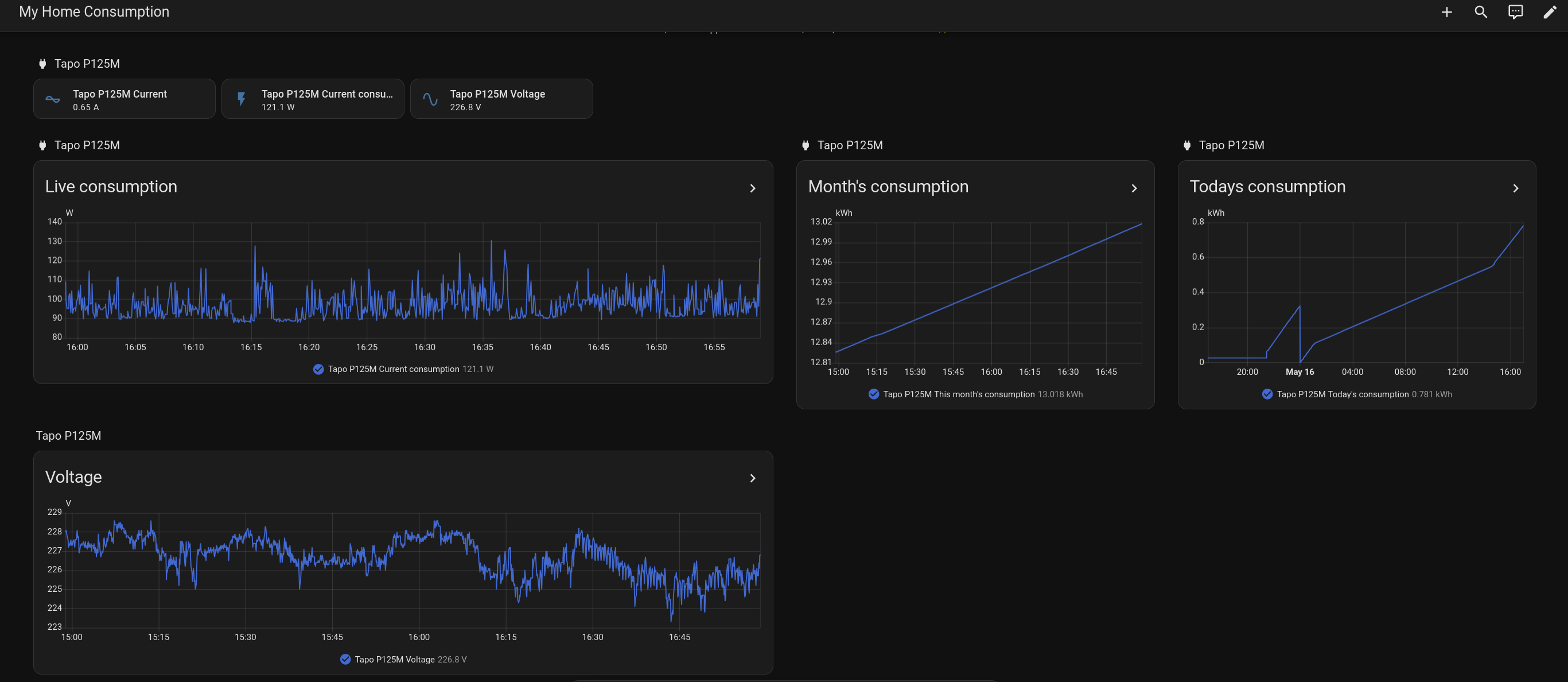This screenshot has height=682, width=1568.
Task: Expand Voltage chart with chevron
Action: pos(752,479)
